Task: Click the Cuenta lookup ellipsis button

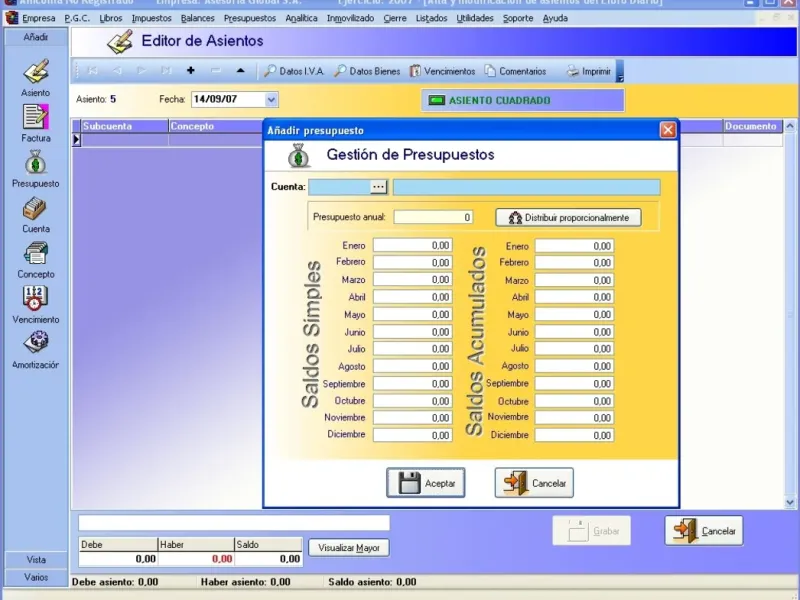Action: 378,187
